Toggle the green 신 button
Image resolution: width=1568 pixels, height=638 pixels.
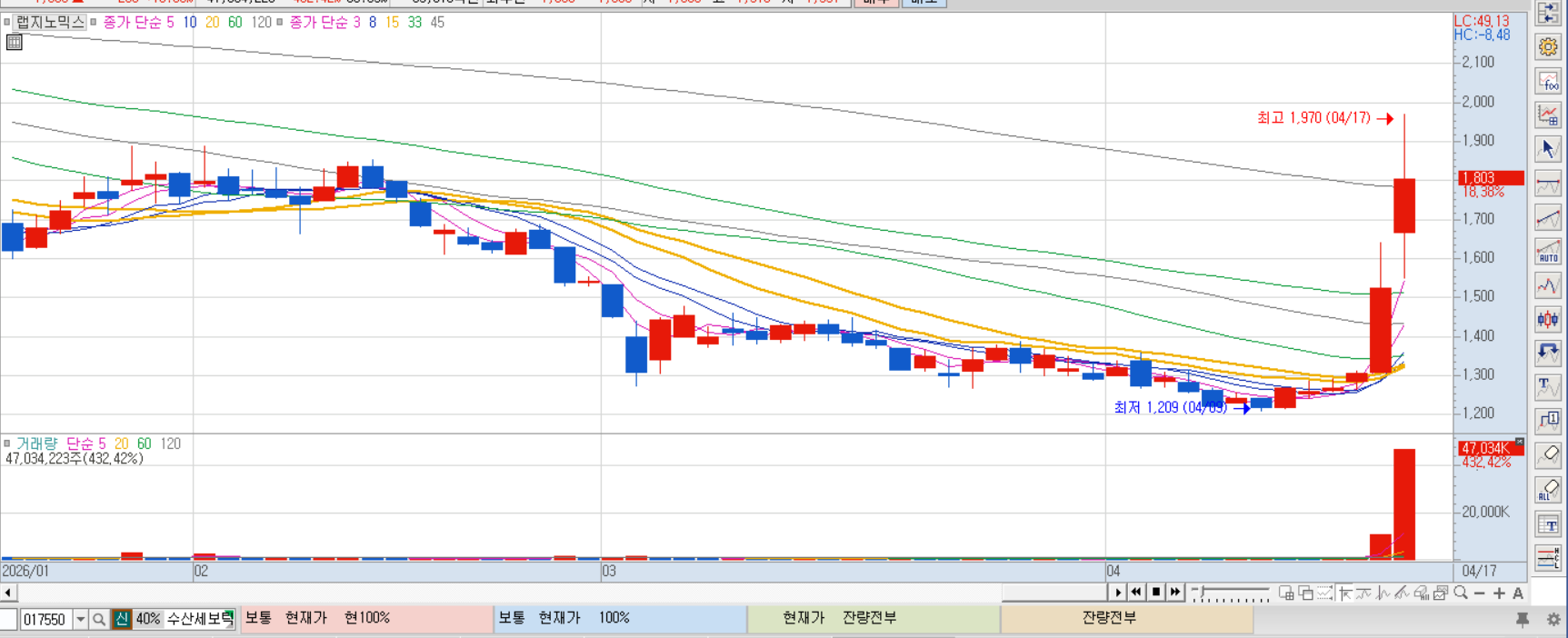coord(122,619)
